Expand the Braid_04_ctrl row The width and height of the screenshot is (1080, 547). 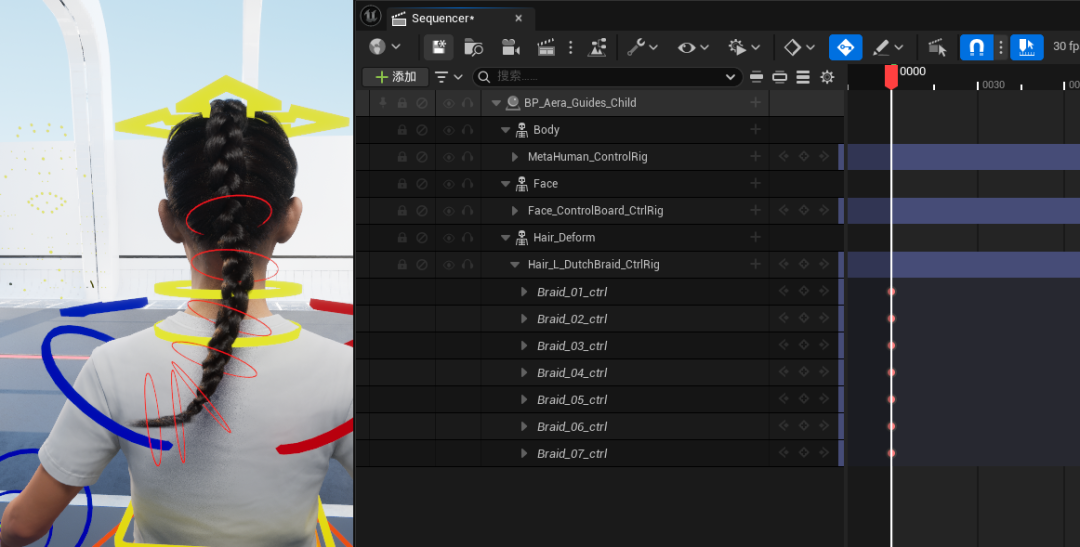coord(524,373)
